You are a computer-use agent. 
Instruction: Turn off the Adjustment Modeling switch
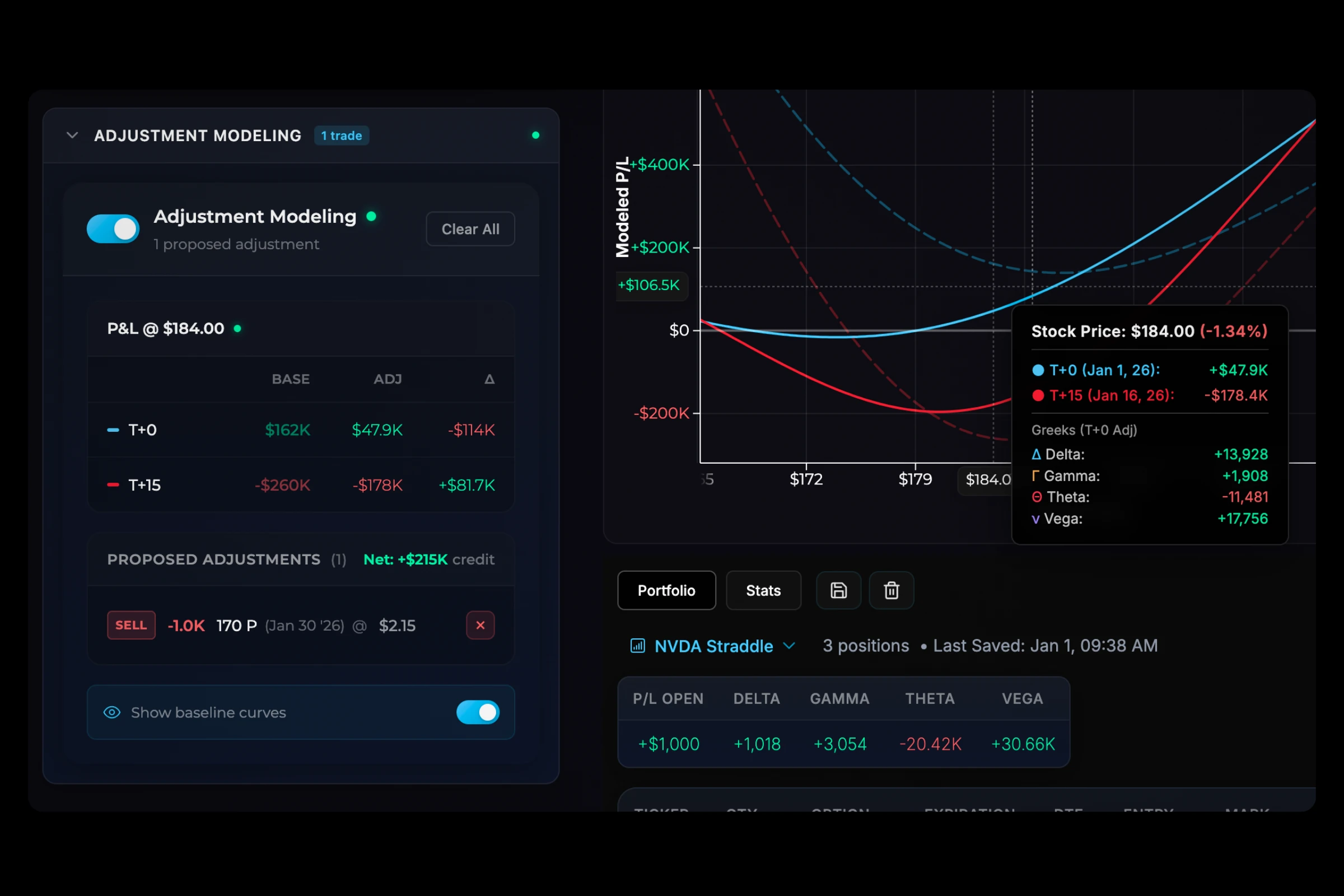point(113,228)
